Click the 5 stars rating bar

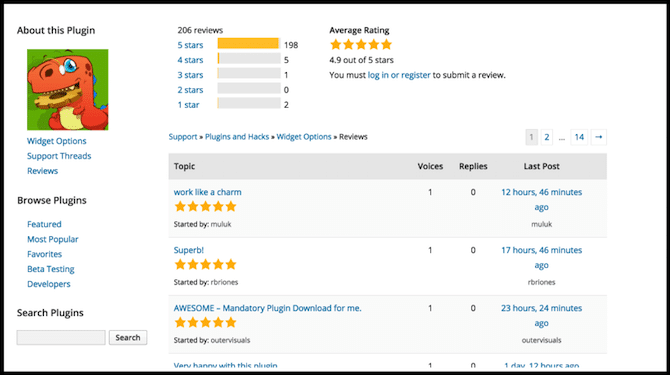click(x=249, y=44)
